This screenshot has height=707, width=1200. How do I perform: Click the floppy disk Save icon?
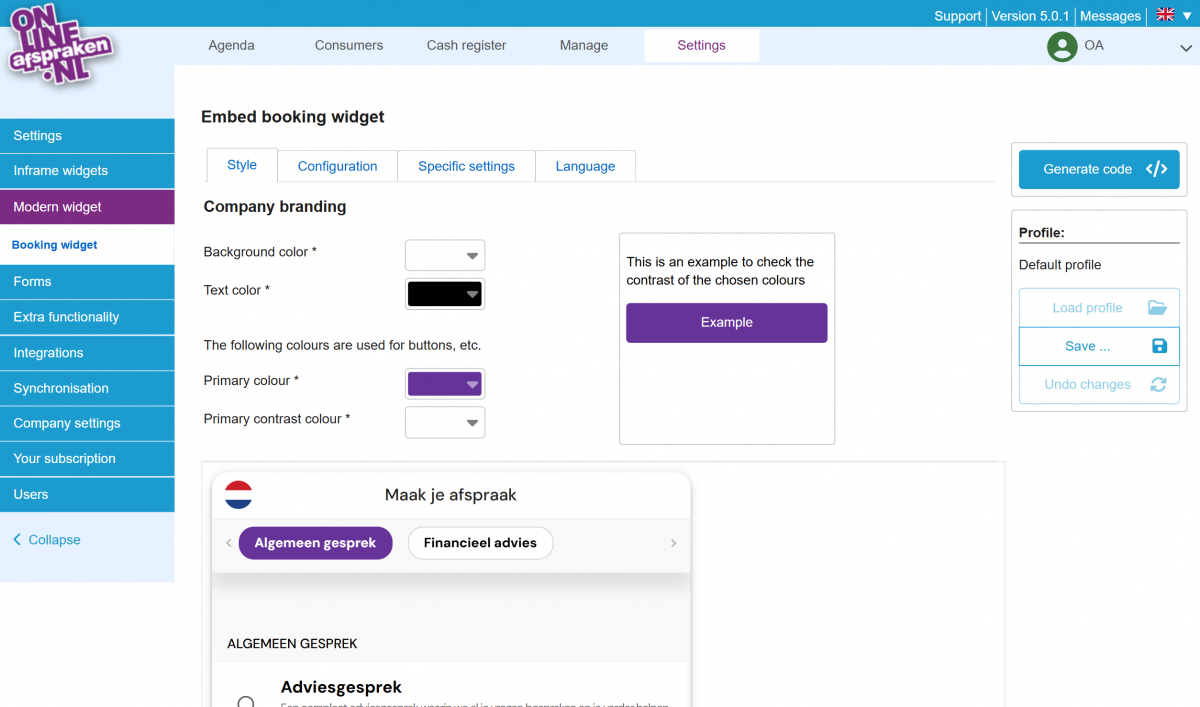1159,346
